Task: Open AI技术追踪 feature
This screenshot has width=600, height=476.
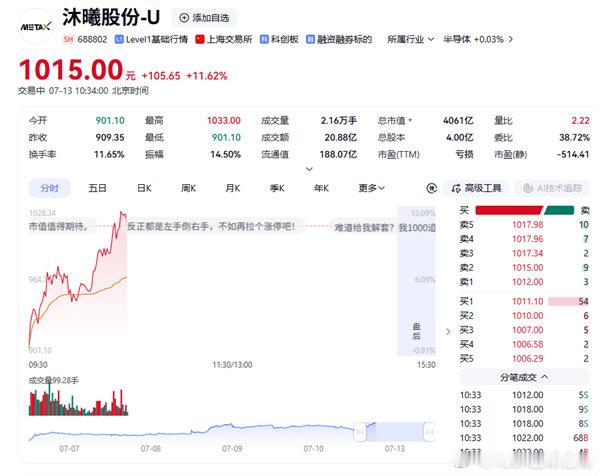Action: 553,188
